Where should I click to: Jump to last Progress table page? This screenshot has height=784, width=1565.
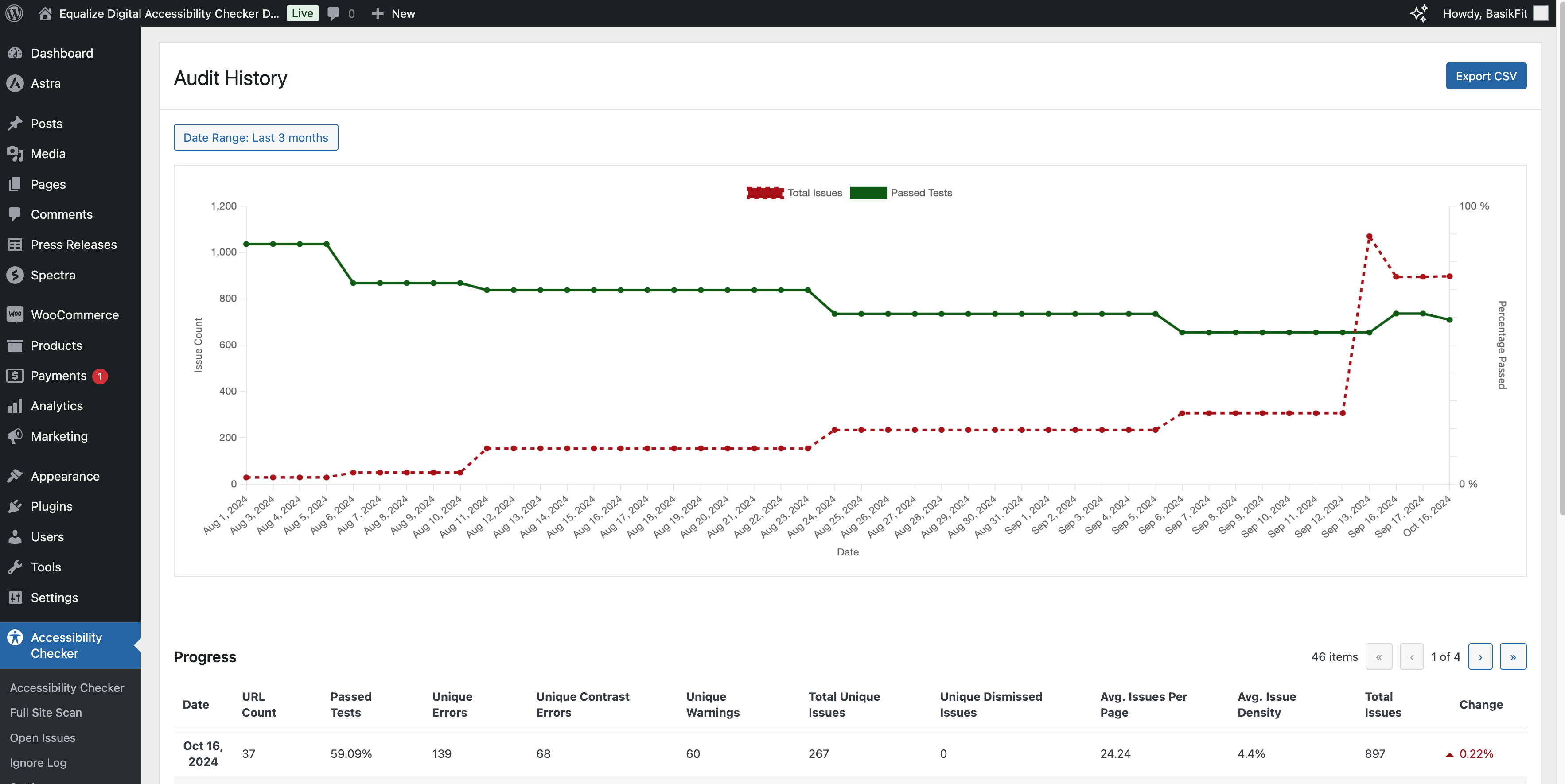coord(1513,656)
